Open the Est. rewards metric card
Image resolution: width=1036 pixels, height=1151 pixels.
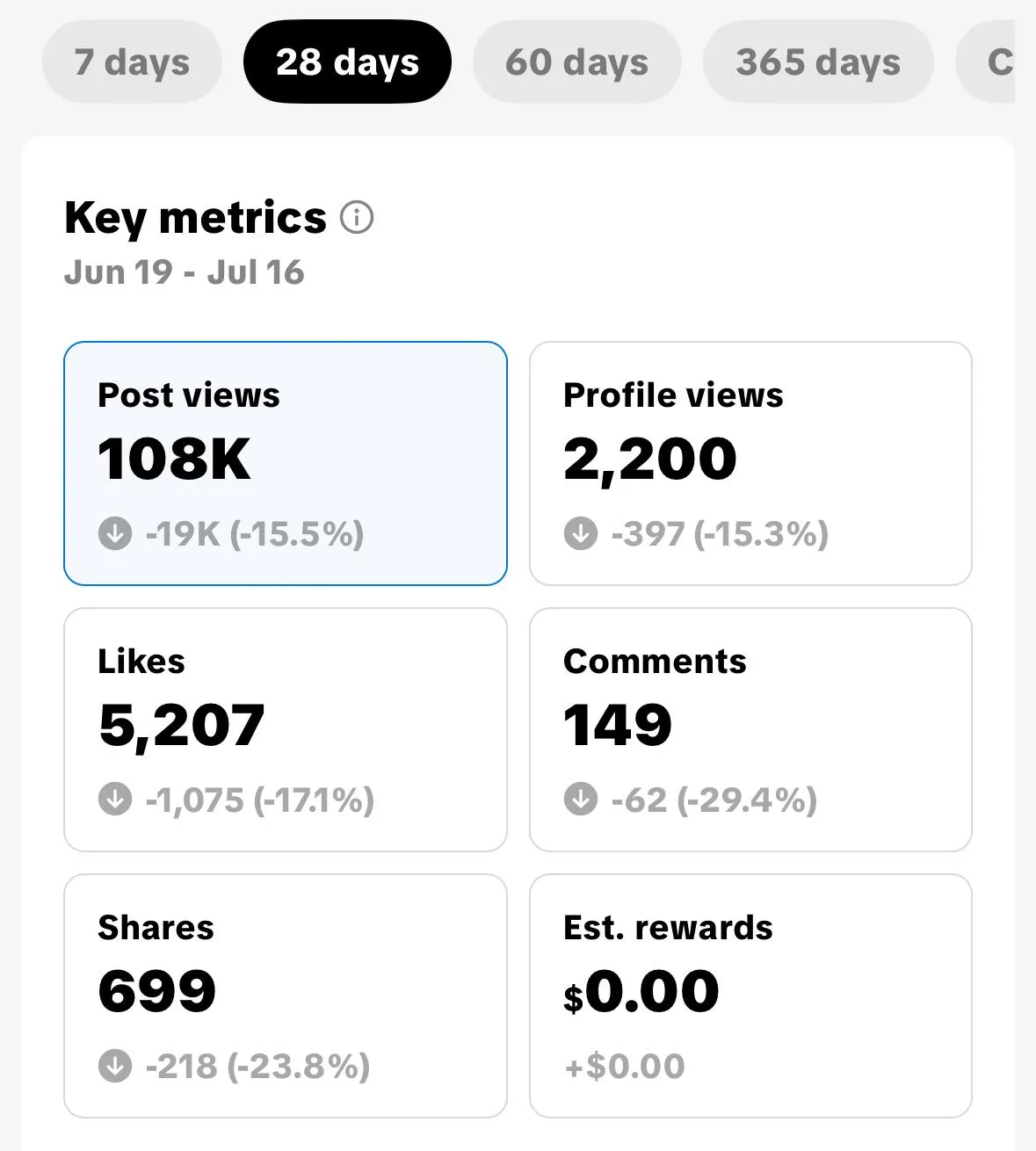[x=750, y=995]
